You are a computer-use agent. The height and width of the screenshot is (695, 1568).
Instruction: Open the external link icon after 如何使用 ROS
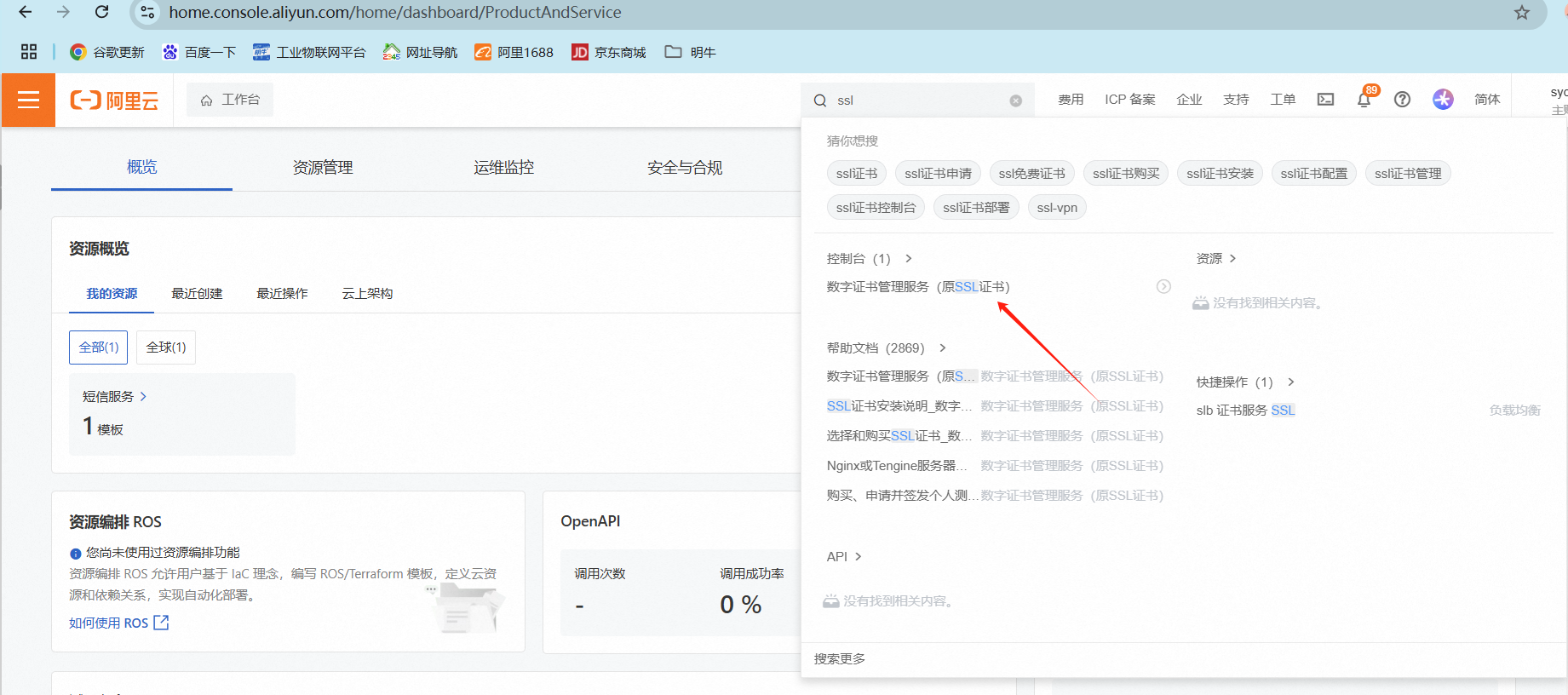tap(161, 623)
